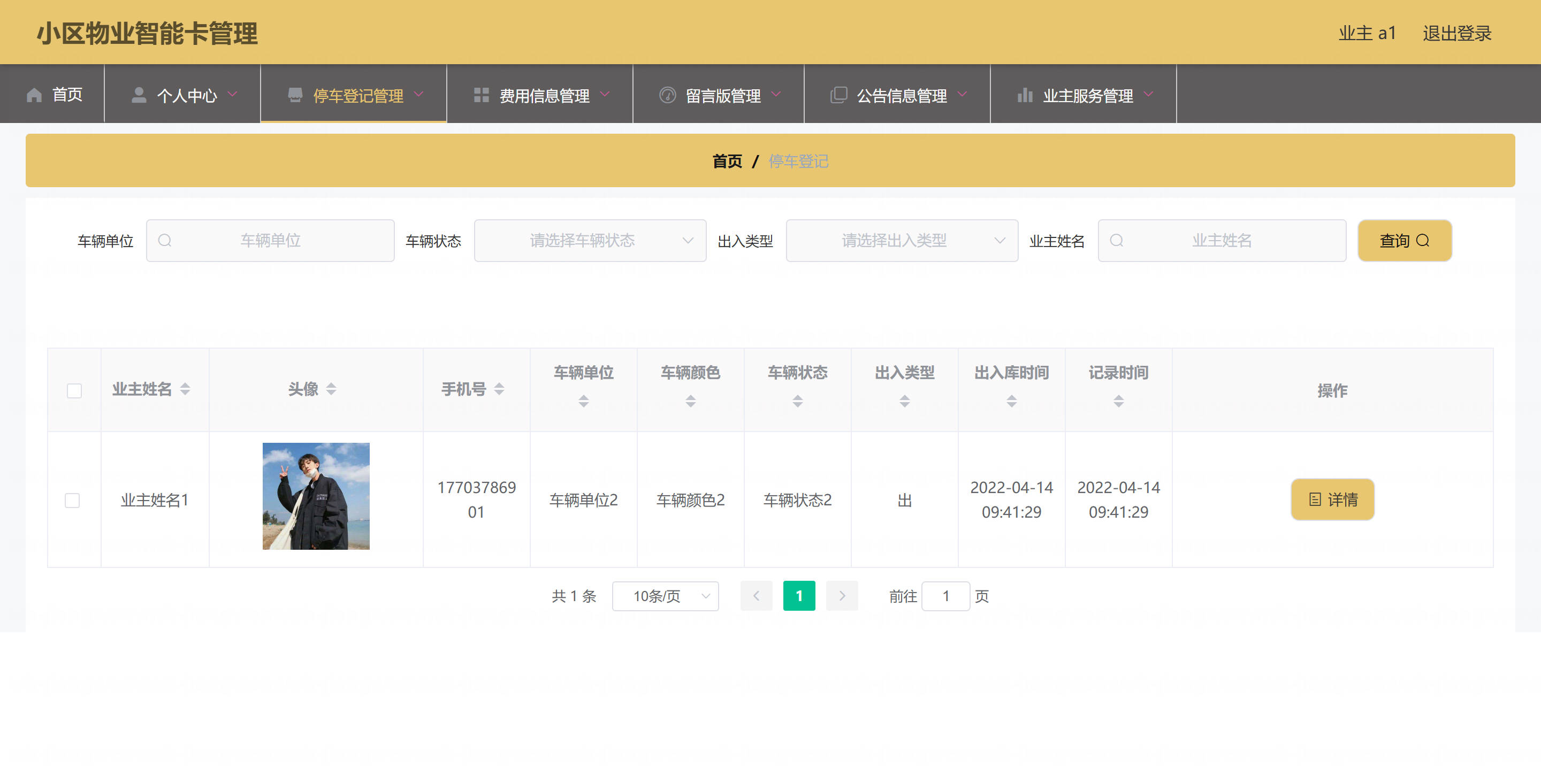Image resolution: width=1541 pixels, height=784 pixels.
Task: Click the avatar photo of 业主姓名1
Action: pos(316,496)
